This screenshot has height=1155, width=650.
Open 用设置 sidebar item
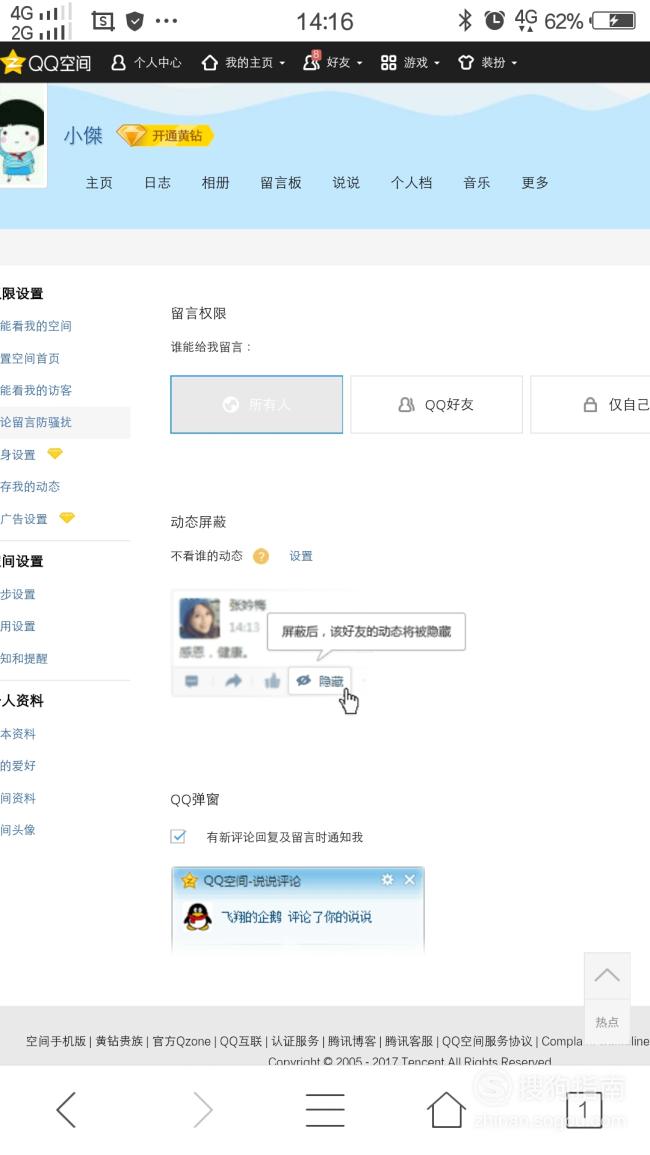click(18, 626)
